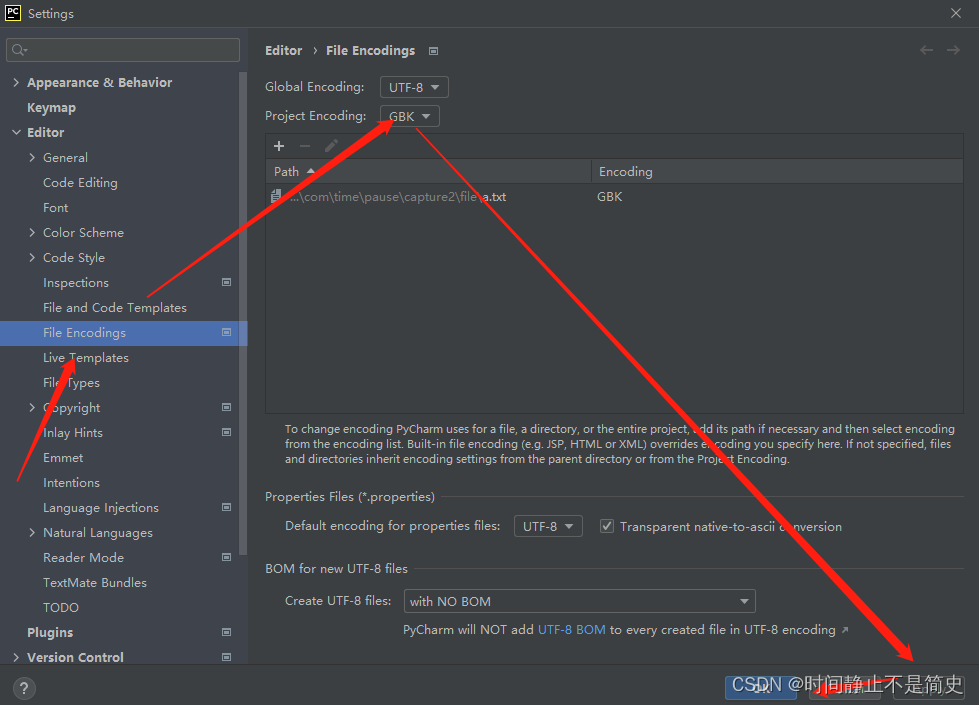Click Editor breadcrumb link
The image size is (979, 705).
[283, 51]
